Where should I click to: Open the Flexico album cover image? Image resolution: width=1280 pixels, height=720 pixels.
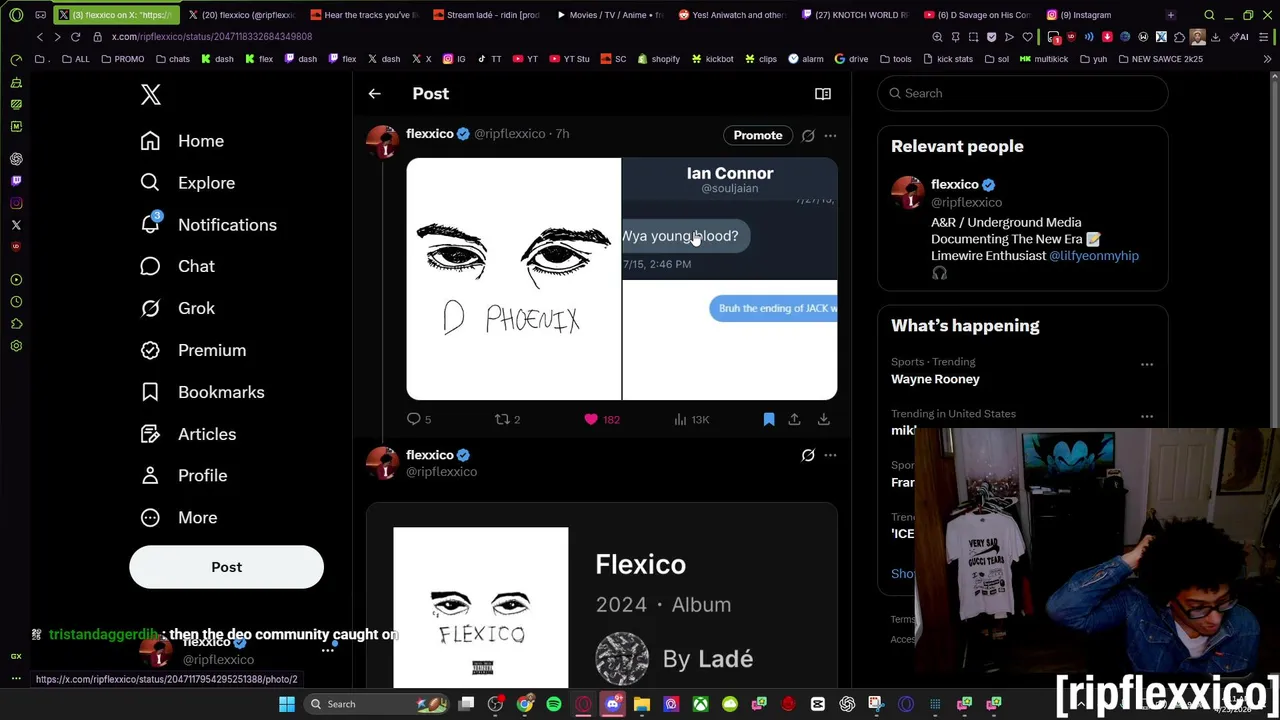tap(481, 607)
